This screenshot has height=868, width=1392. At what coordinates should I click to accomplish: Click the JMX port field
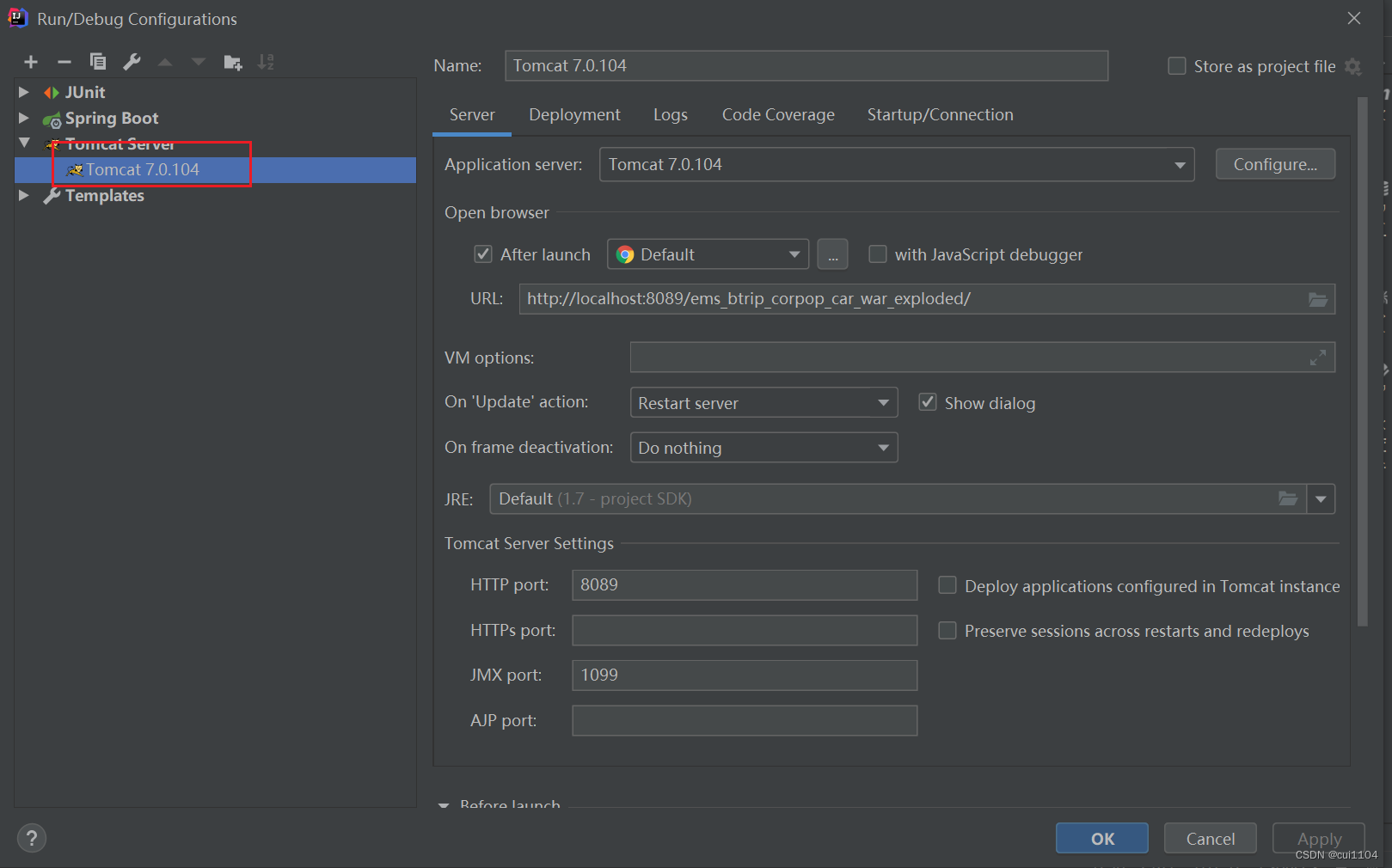coord(745,675)
